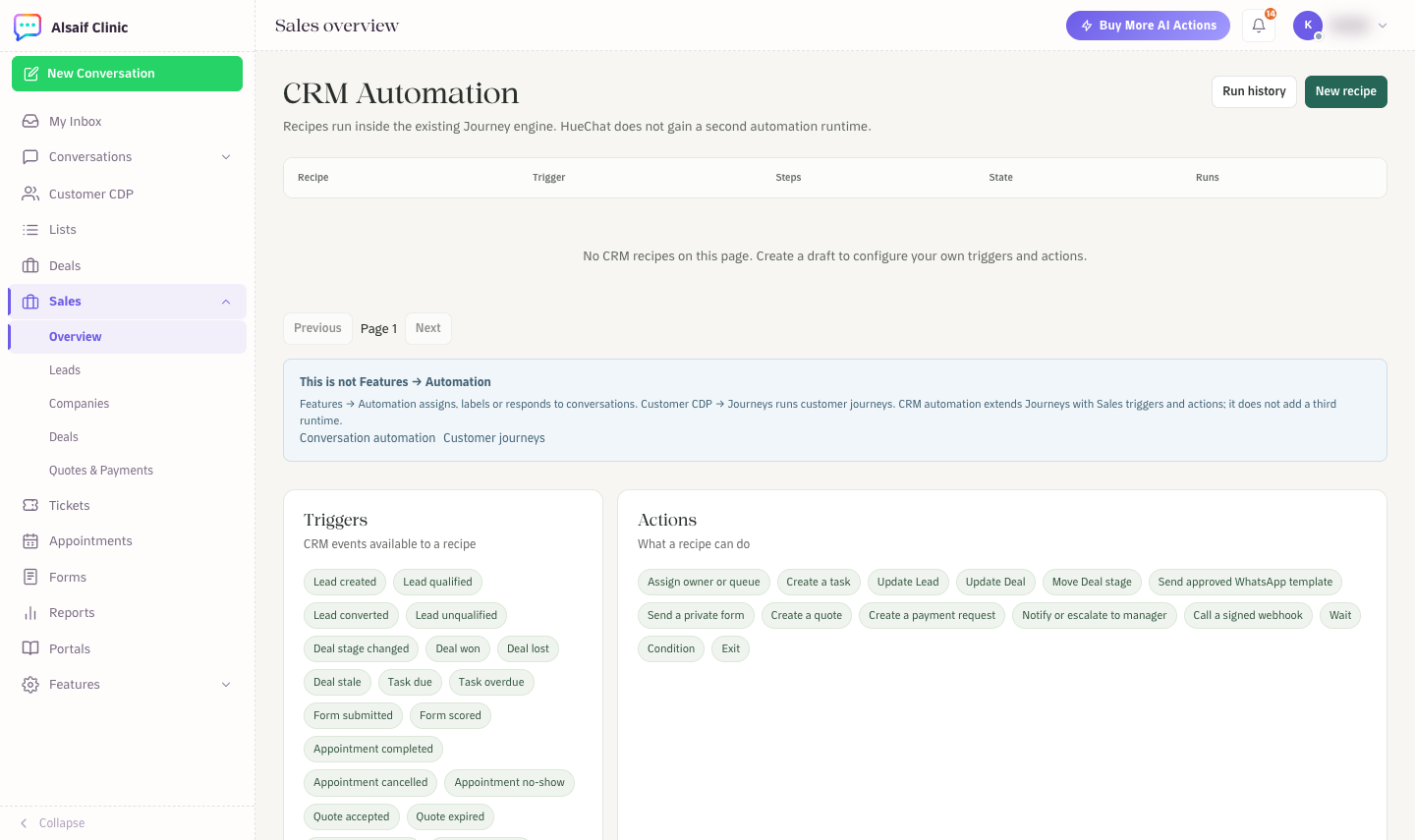This screenshot has height=840, width=1415.
Task: Click the Collapse label in sidebar
Action: pos(62,823)
